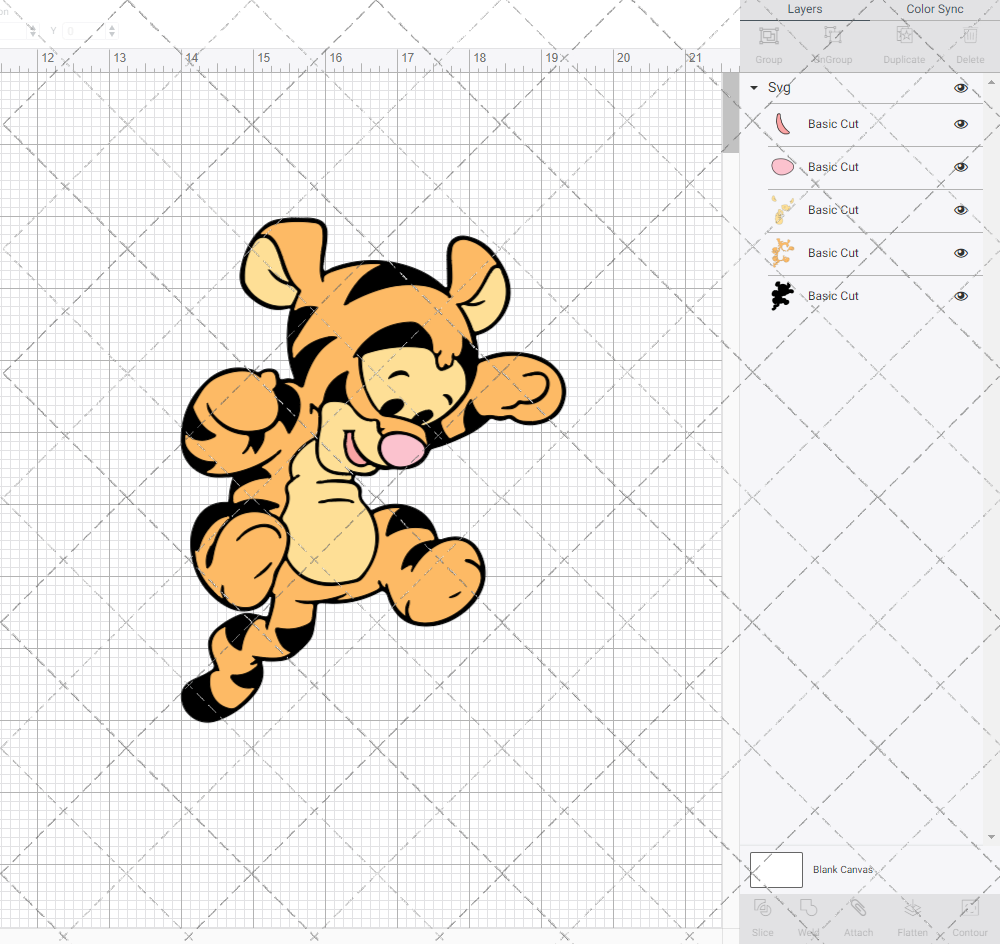This screenshot has width=1000, height=944.
Task: Select the Contour tool
Action: click(x=970, y=908)
